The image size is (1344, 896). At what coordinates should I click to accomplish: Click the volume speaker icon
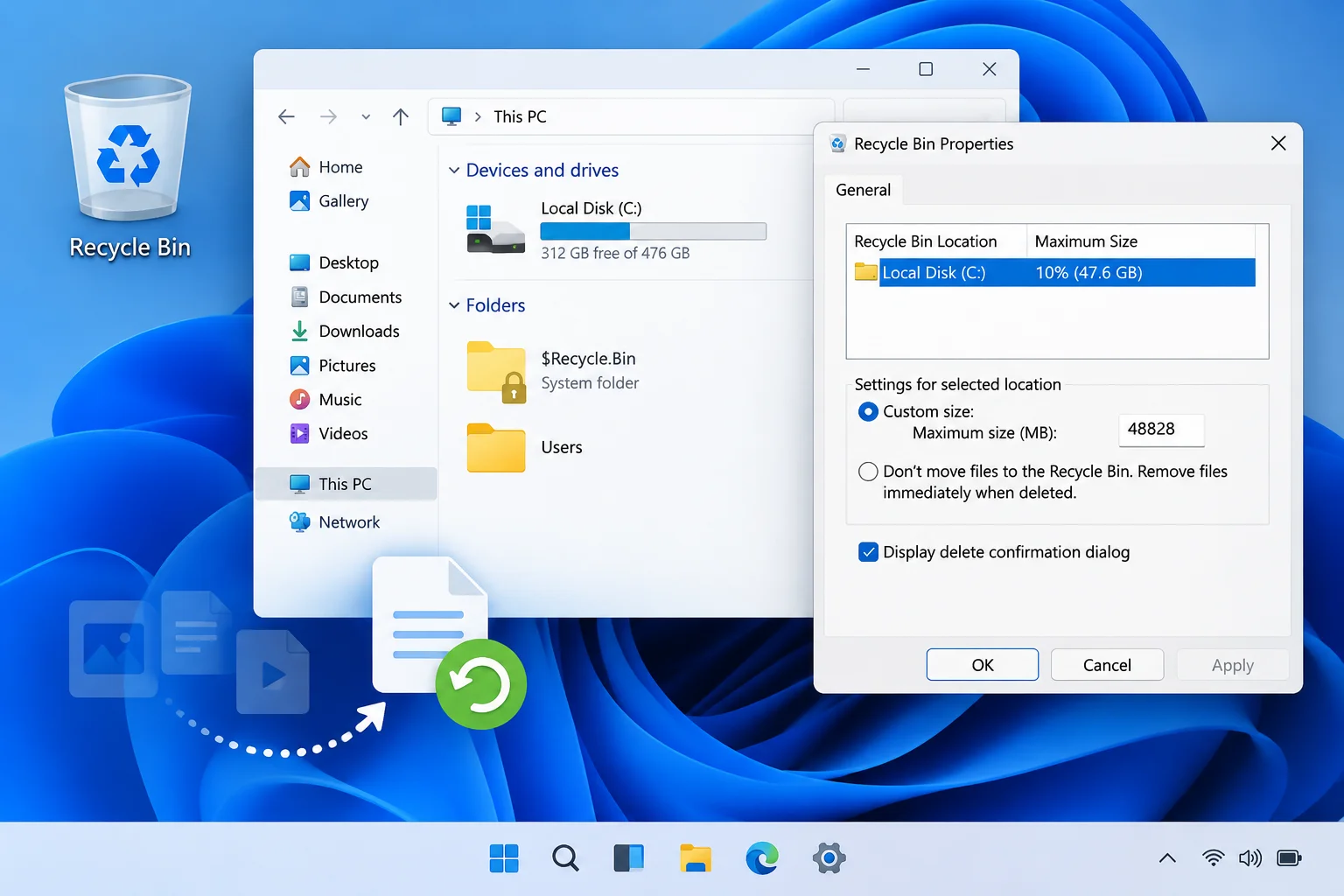click(x=1249, y=858)
